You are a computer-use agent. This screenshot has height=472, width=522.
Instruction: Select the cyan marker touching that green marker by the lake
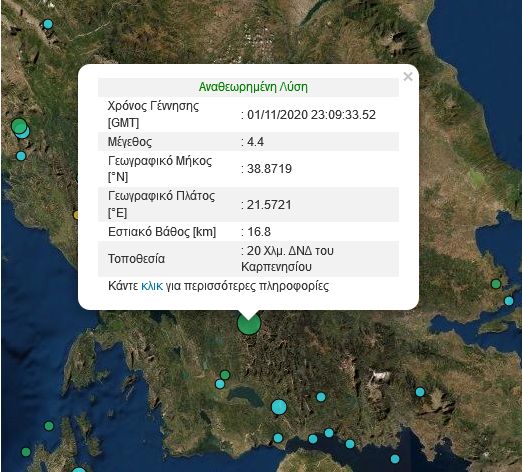(220, 384)
